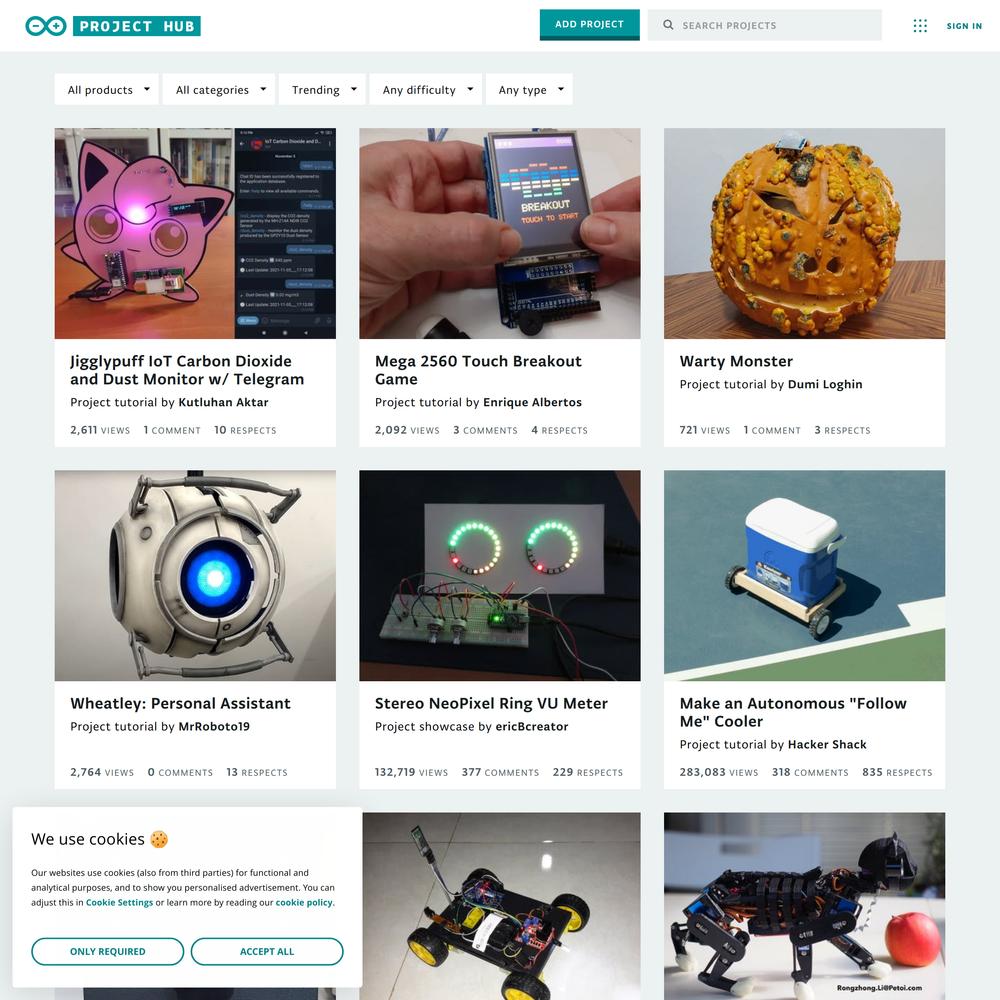This screenshot has height=1000, width=1000.
Task: Expand the All products dropdown
Action: 107,89
